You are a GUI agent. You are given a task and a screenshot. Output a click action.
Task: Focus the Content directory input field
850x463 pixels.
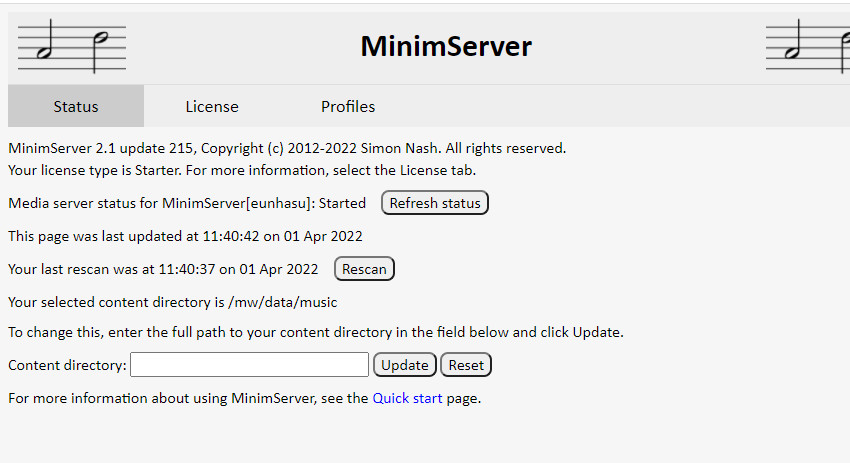click(249, 364)
